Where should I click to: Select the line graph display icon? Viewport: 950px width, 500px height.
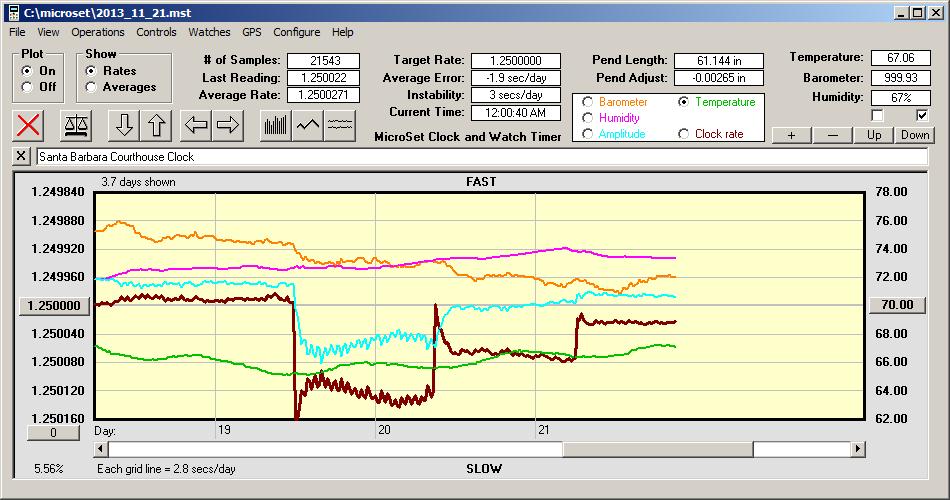click(308, 125)
